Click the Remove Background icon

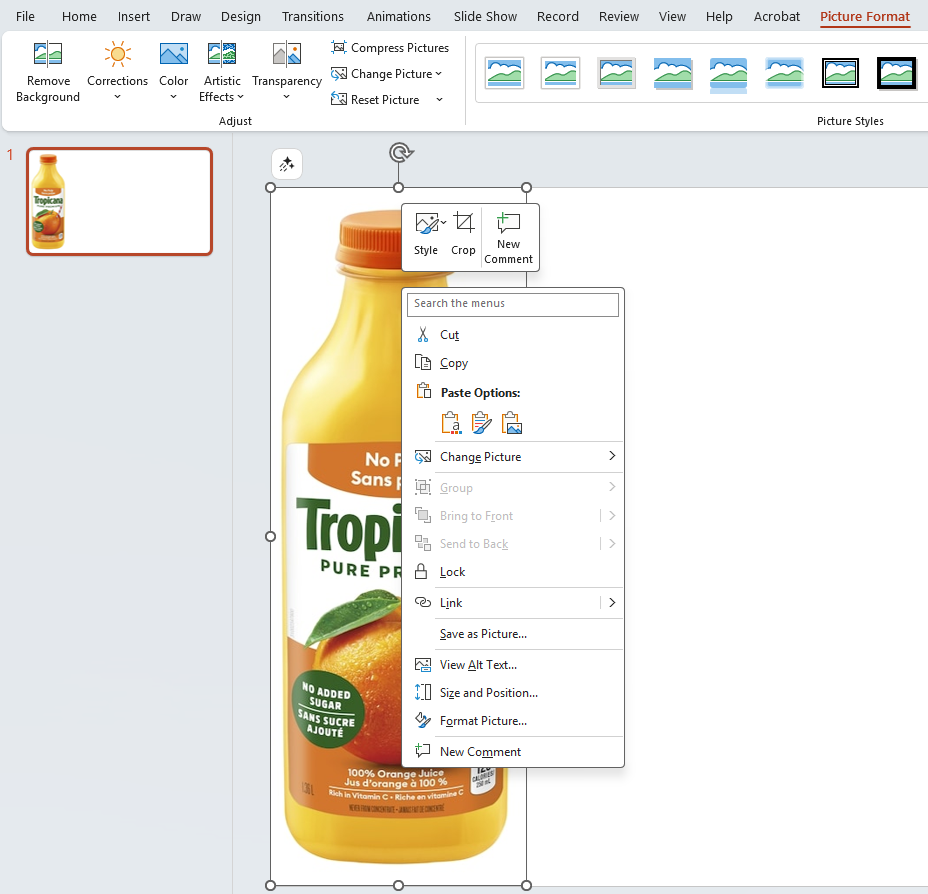pyautogui.click(x=48, y=54)
